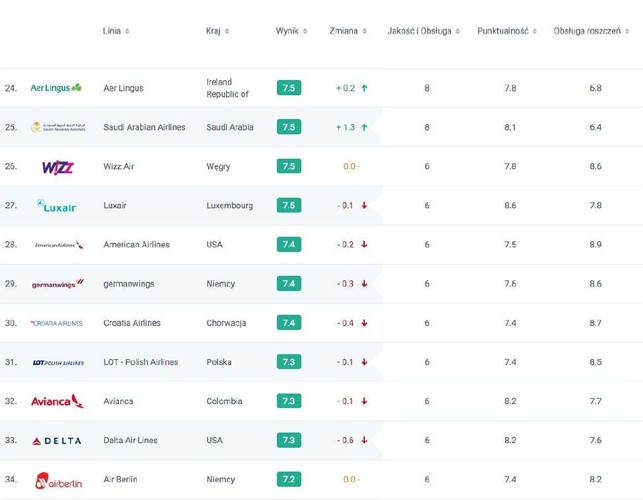Click the Aer Lingus logo
Screen dimensions: 643x500
tap(56, 88)
